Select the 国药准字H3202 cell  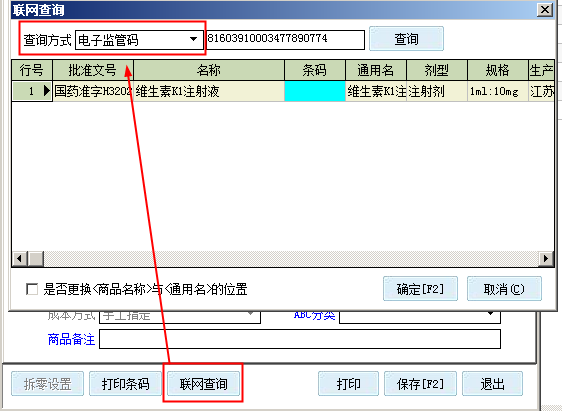click(93, 91)
